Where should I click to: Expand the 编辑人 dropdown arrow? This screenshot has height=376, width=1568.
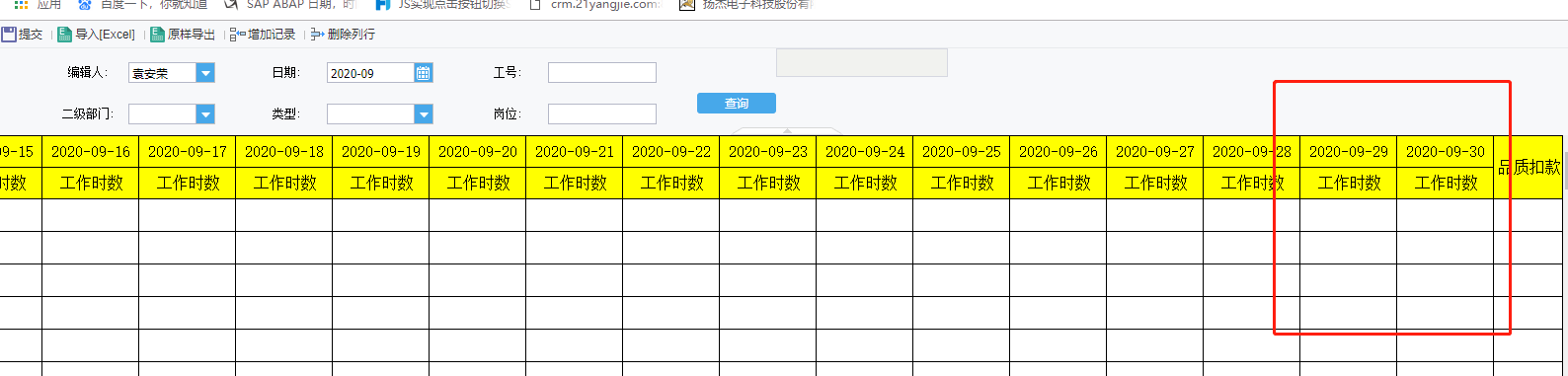(x=205, y=73)
